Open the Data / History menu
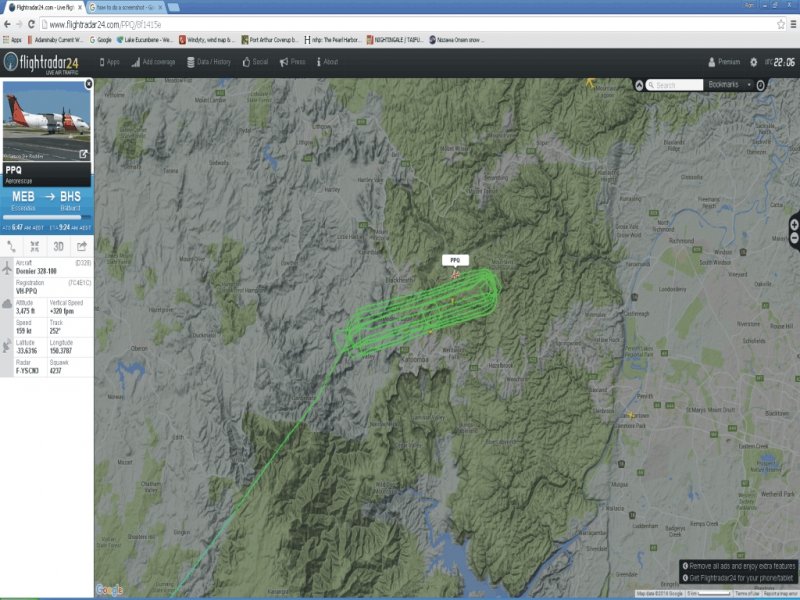Screen dimensions: 800x600 pos(209,62)
